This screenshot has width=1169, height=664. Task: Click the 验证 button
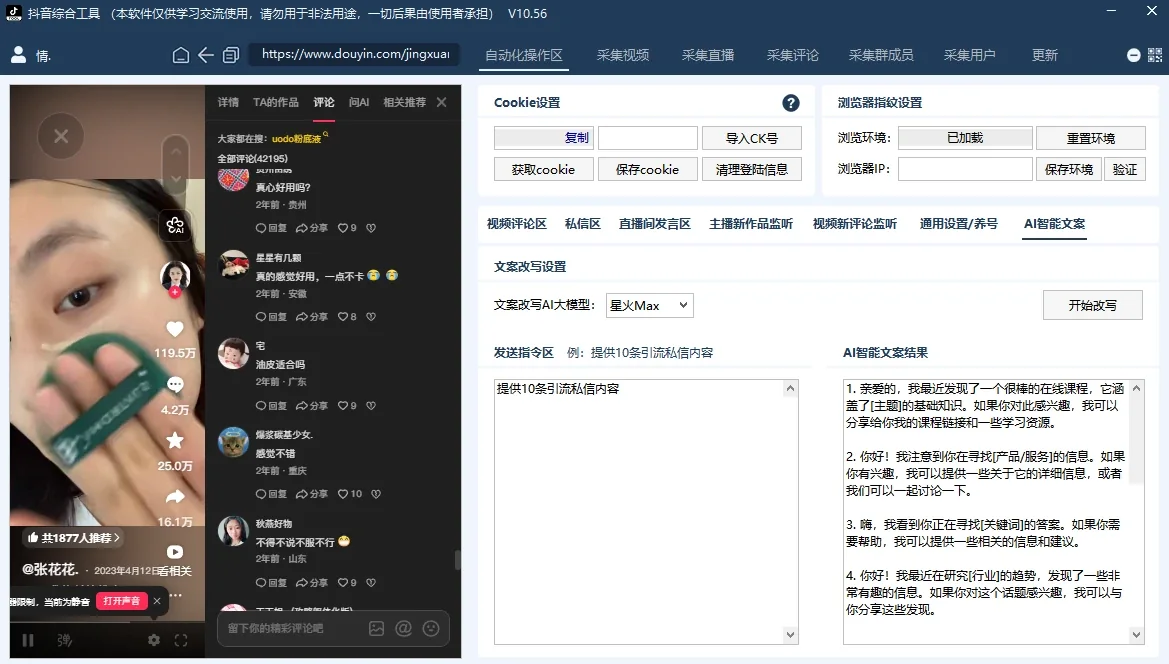[1124, 169]
